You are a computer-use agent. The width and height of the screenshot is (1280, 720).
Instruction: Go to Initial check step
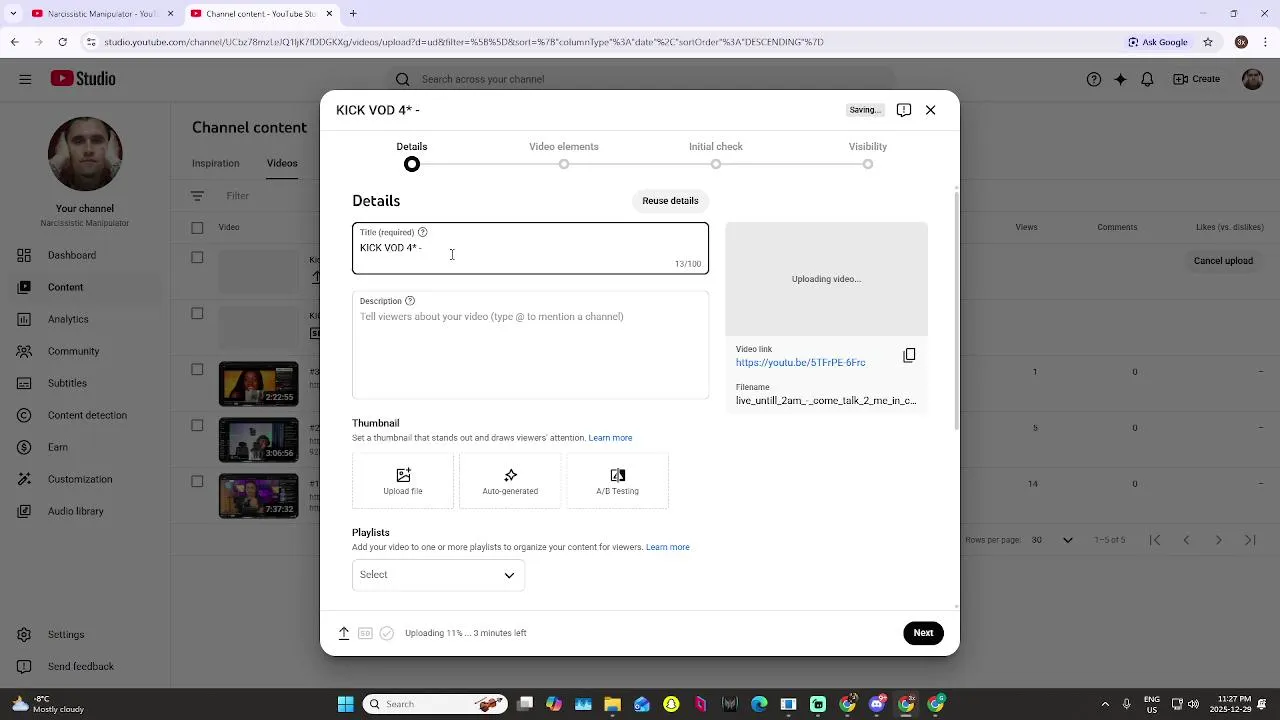click(x=716, y=154)
